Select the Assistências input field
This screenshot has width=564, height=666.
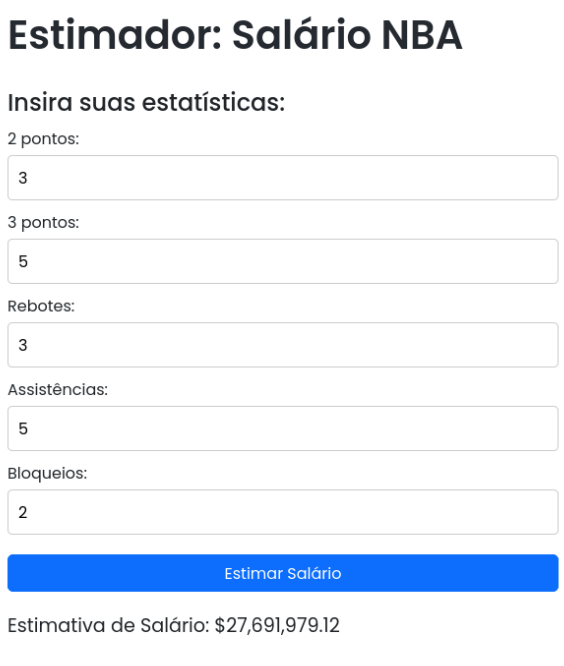point(283,428)
